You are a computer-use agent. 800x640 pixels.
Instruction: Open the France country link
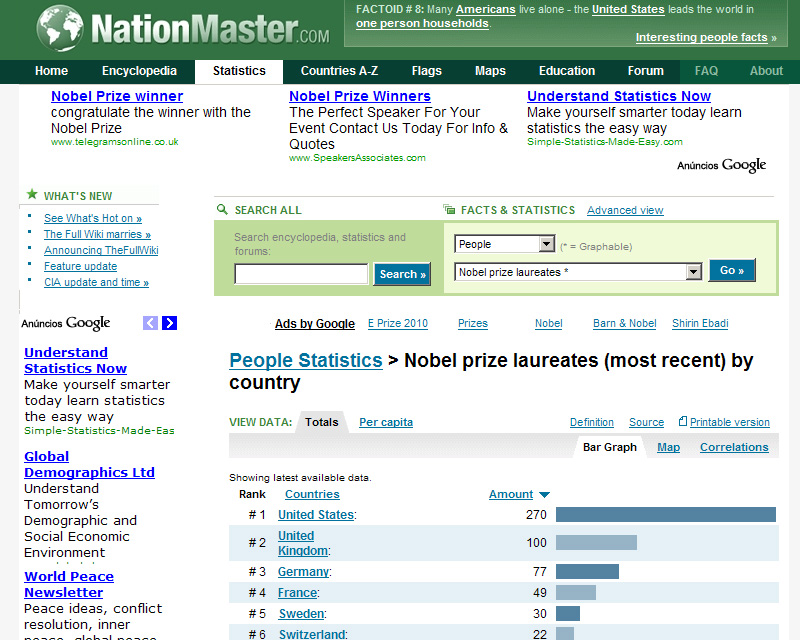pyautogui.click(x=297, y=593)
